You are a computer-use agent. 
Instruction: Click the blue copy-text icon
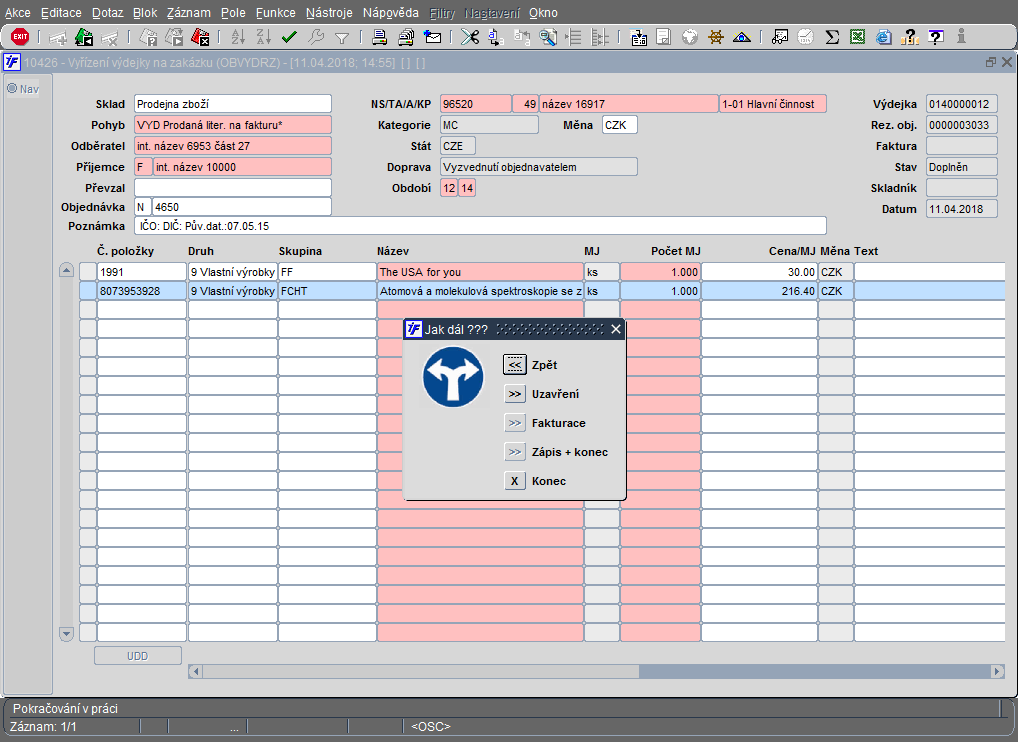pos(496,37)
